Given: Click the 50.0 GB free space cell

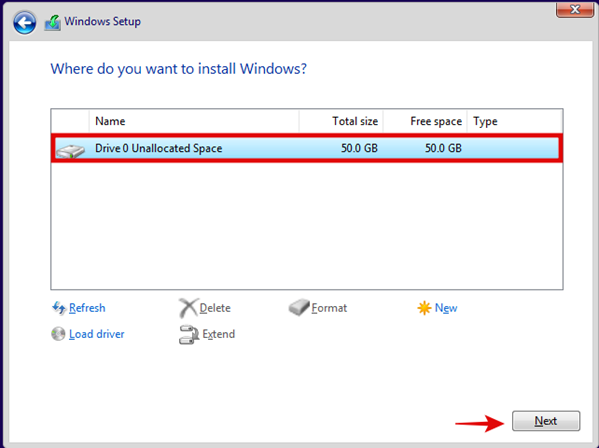Looking at the screenshot, I should [x=443, y=148].
